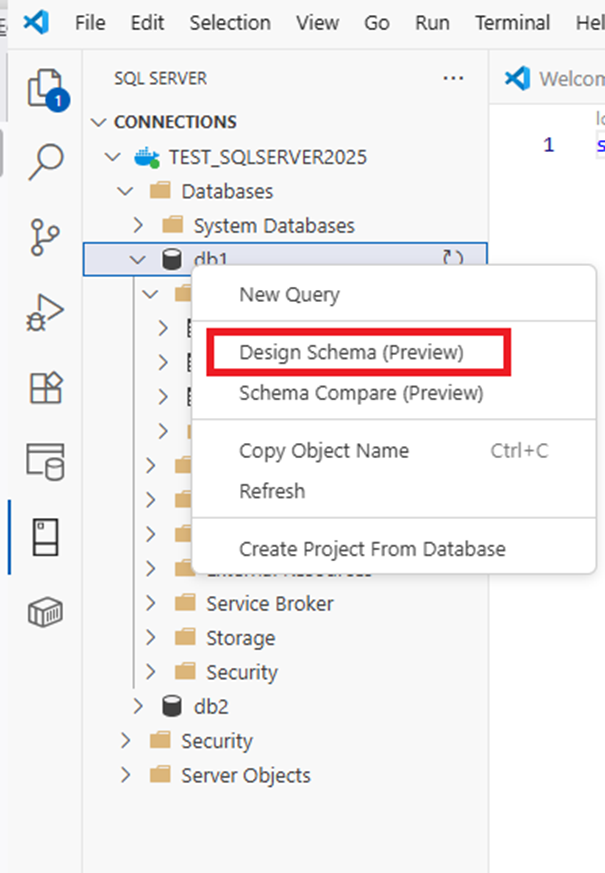605x873 pixels.
Task: Click the Storage folder icon
Action: 185,637
